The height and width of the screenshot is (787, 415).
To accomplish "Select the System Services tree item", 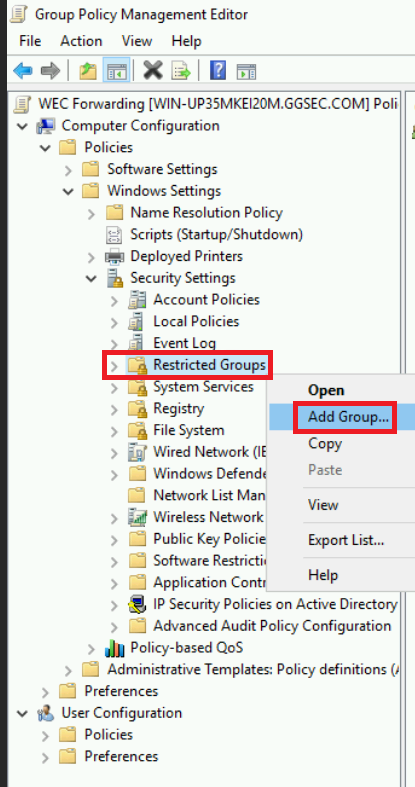I will 203,387.
